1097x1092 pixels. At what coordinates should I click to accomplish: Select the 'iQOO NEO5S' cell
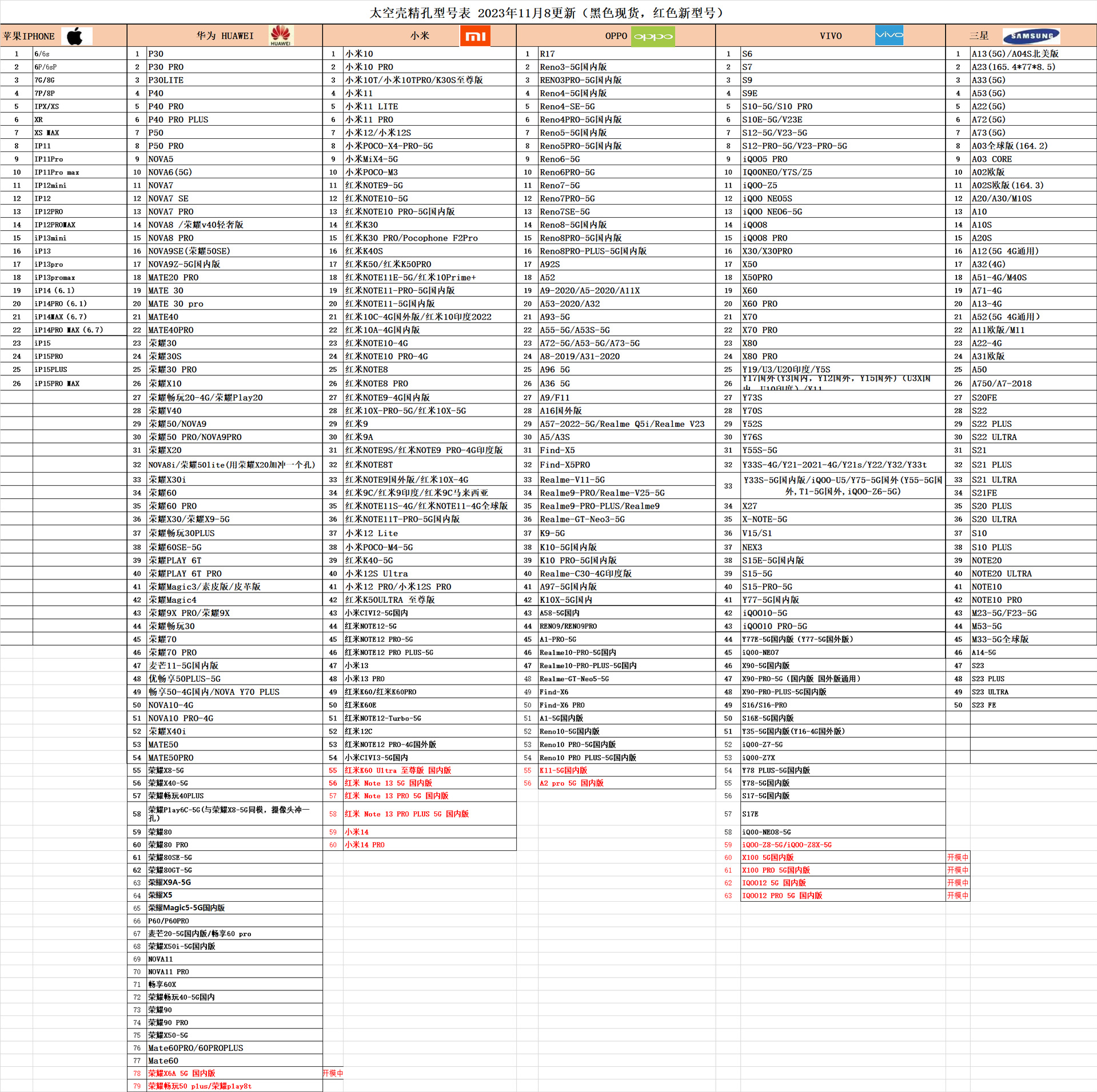tap(843, 198)
